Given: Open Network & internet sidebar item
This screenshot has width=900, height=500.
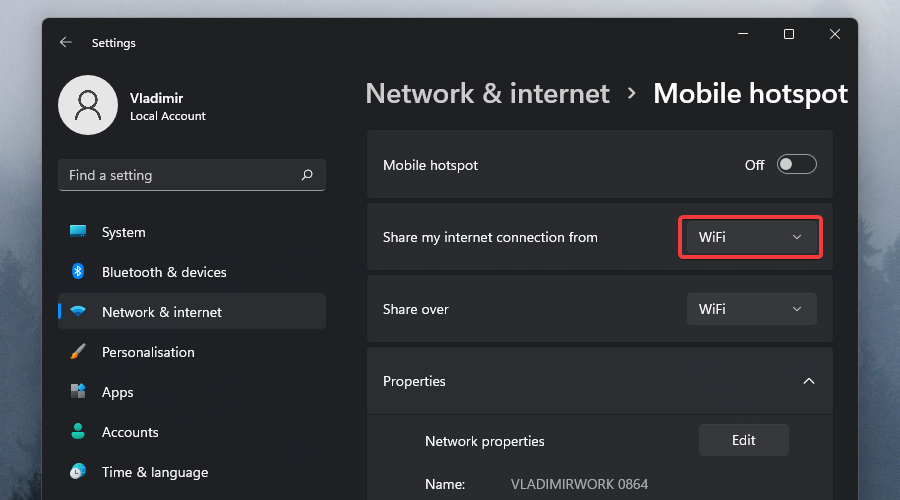Looking at the screenshot, I should click(x=162, y=312).
